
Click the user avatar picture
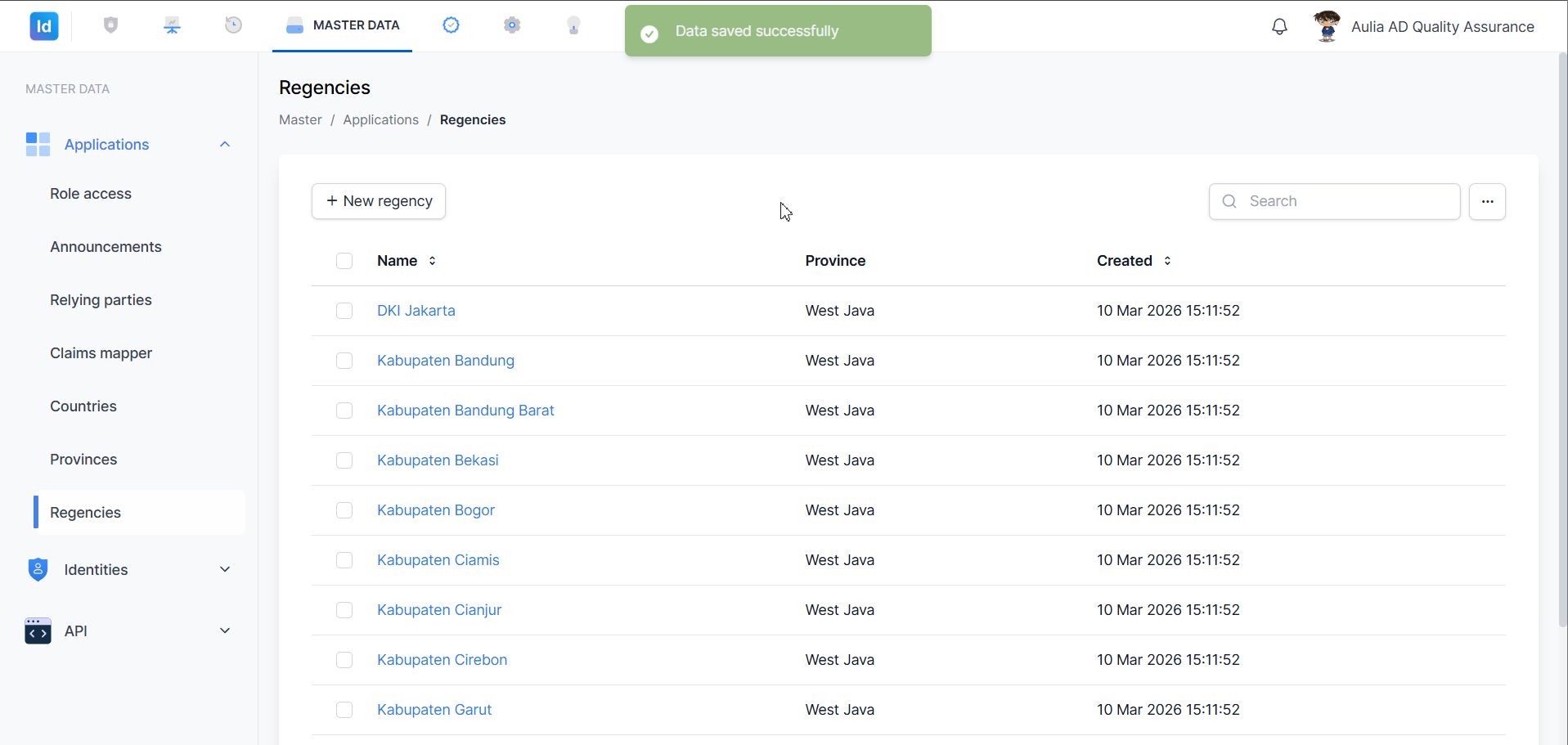pyautogui.click(x=1327, y=26)
